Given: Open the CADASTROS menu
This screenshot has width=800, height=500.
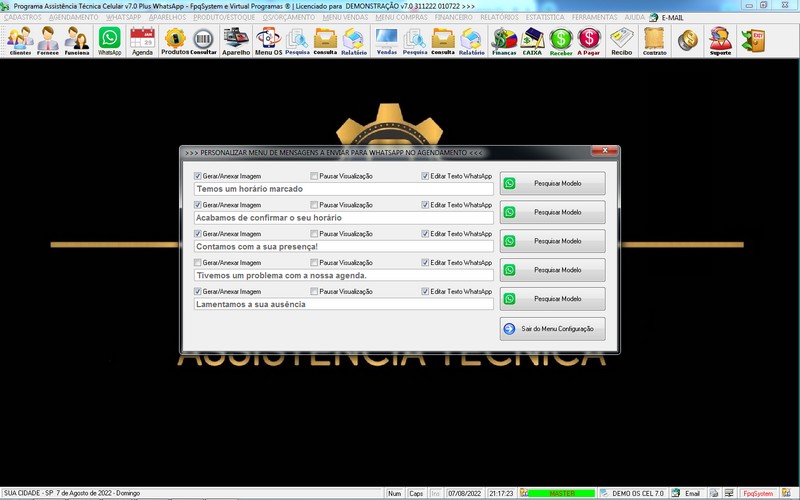Looking at the screenshot, I should [22, 17].
